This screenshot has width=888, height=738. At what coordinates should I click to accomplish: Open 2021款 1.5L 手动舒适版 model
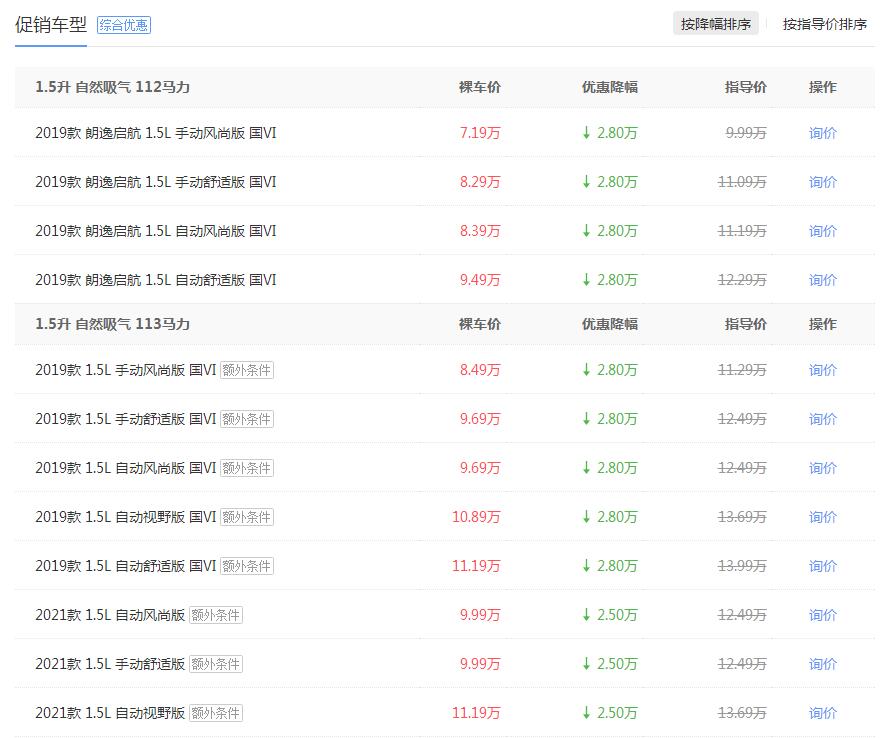click(x=110, y=664)
